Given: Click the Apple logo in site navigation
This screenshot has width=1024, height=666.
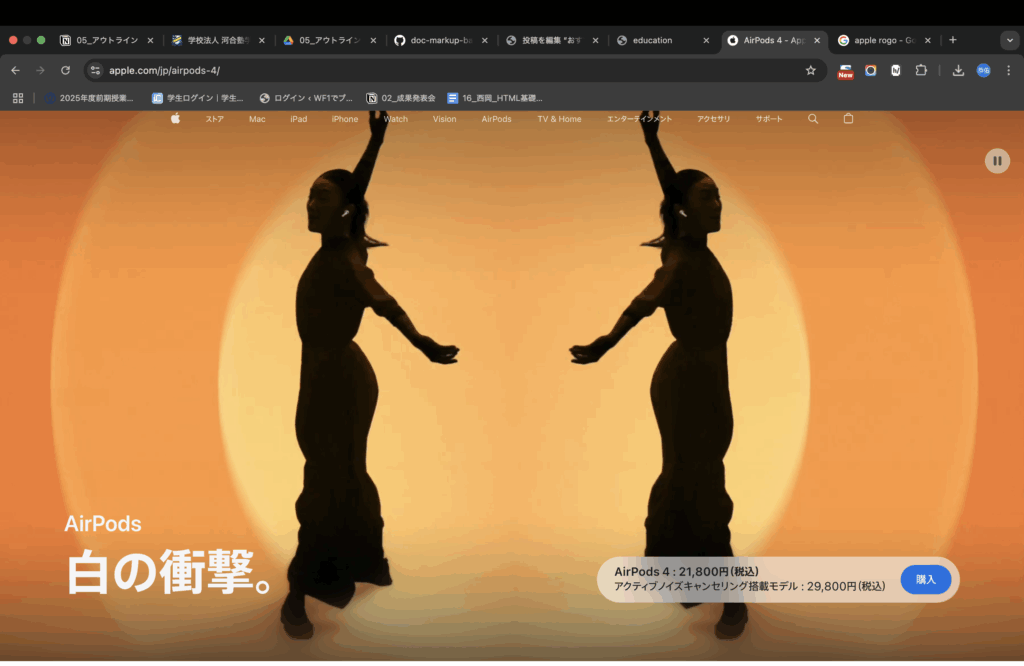Looking at the screenshot, I should coord(175,118).
